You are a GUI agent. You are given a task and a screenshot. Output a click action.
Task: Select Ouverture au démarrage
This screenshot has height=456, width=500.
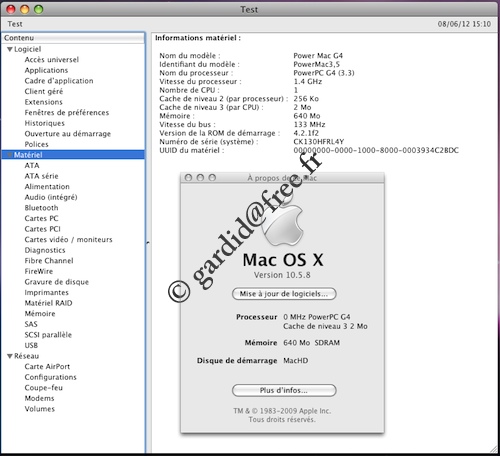tap(68, 134)
